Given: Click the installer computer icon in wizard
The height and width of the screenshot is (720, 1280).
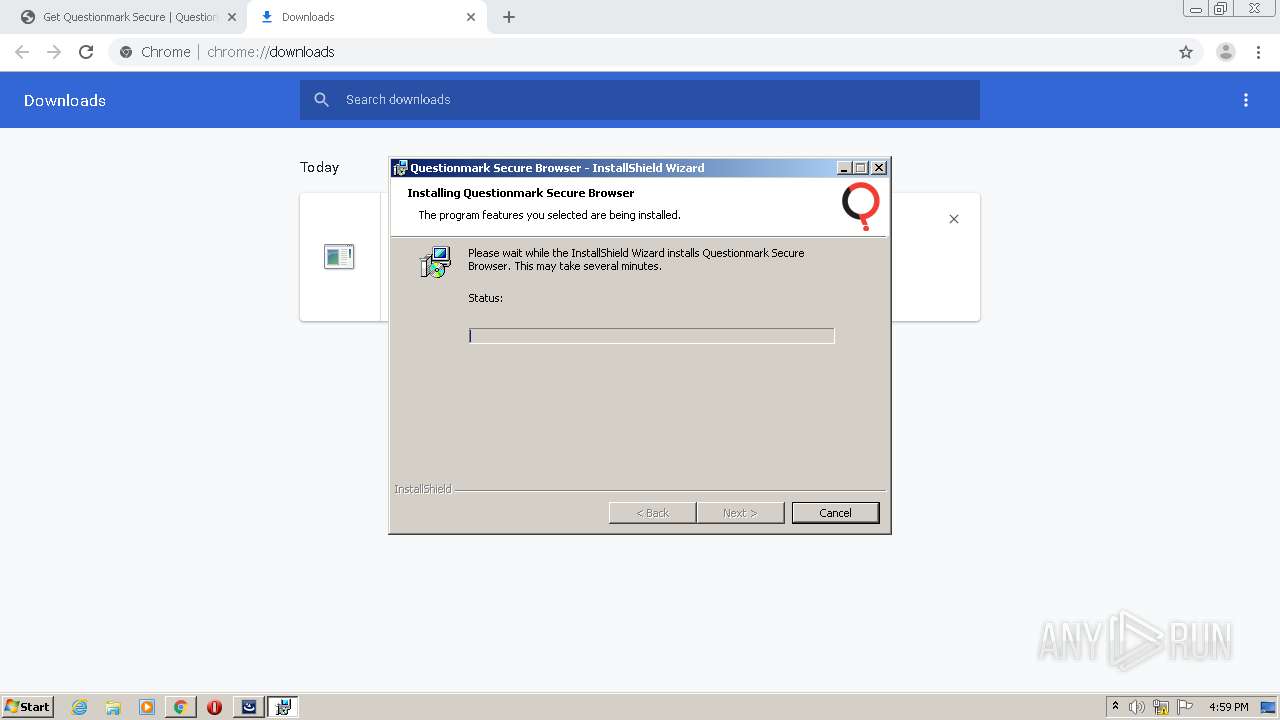Looking at the screenshot, I should pos(436,262).
